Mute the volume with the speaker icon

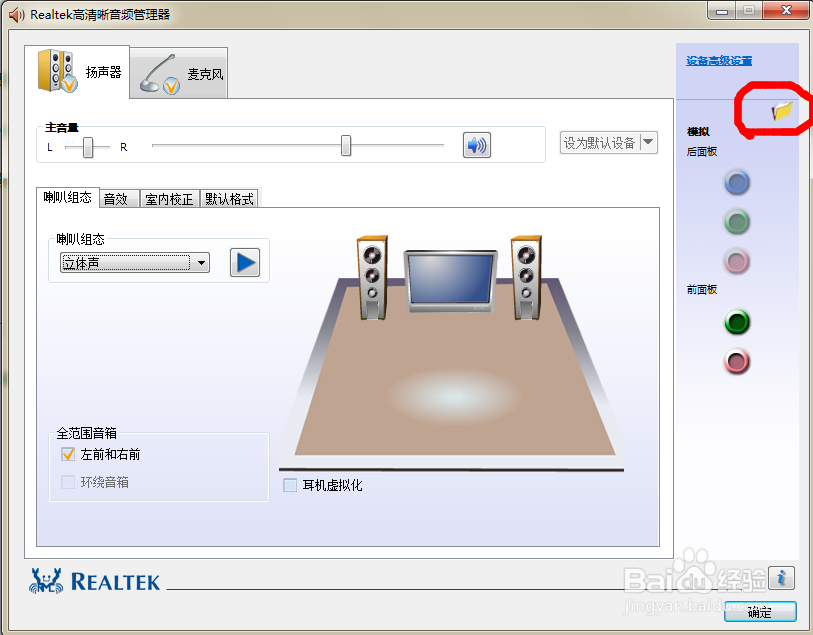point(476,144)
